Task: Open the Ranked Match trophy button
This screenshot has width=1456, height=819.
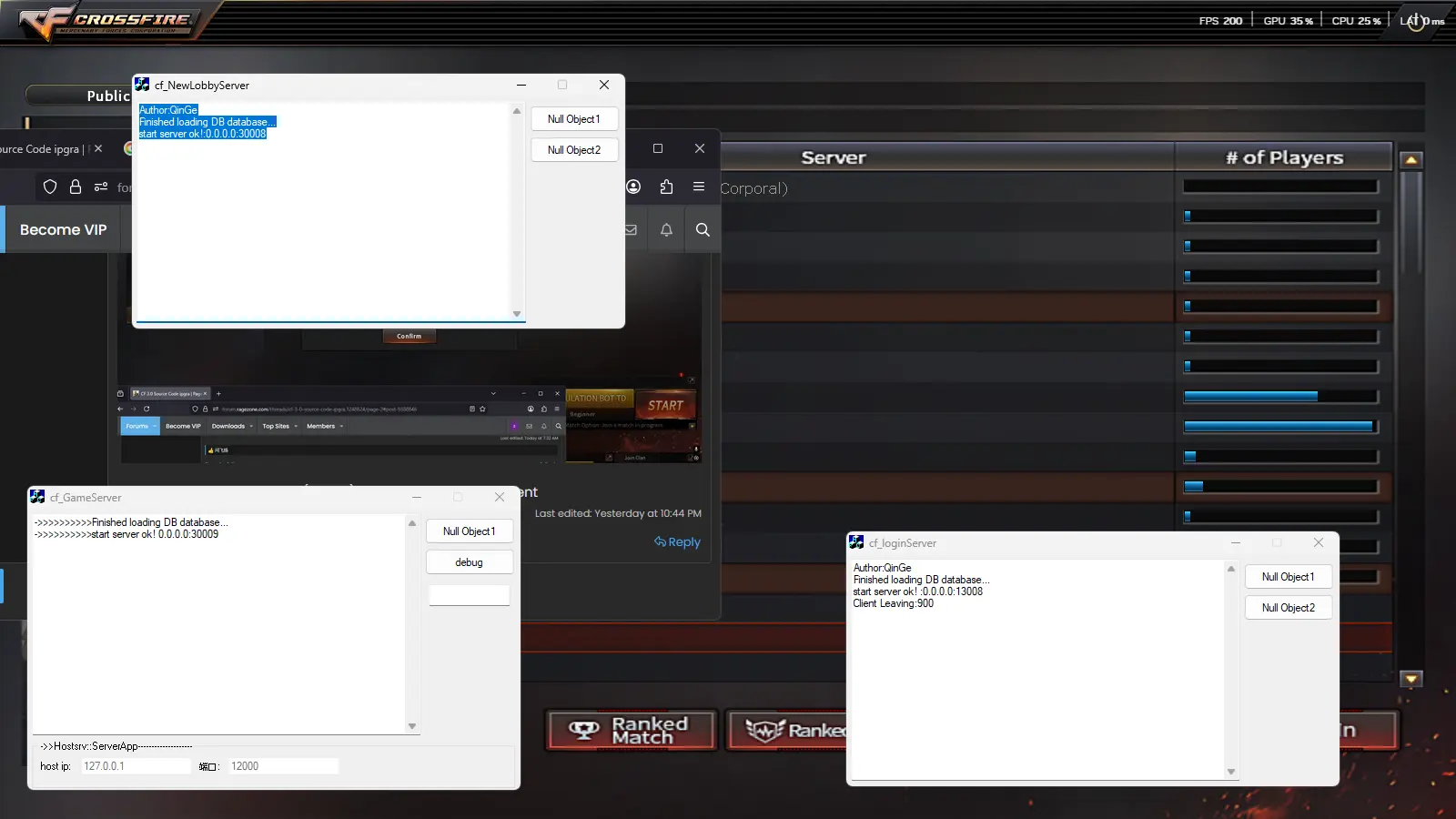Action: click(x=632, y=730)
